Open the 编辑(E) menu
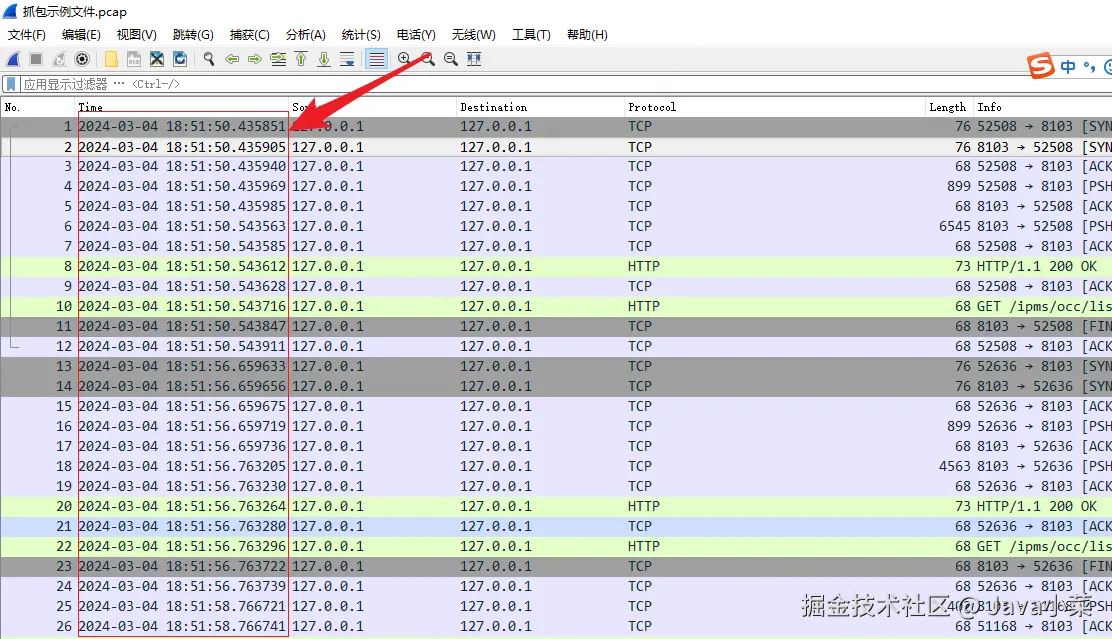Viewport: 1112px width, 639px height. 81,35
